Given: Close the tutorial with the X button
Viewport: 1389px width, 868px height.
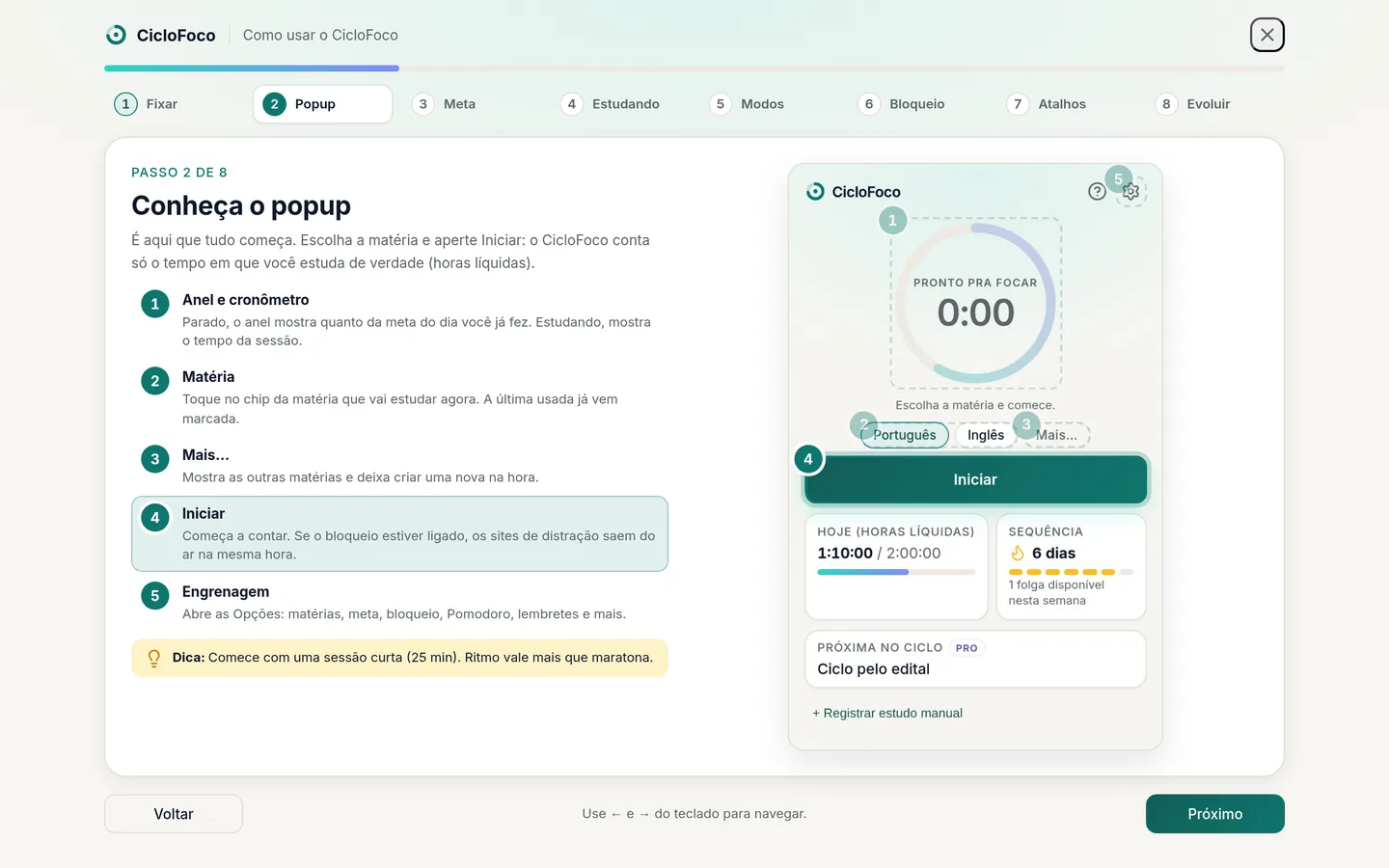Looking at the screenshot, I should click(1266, 35).
